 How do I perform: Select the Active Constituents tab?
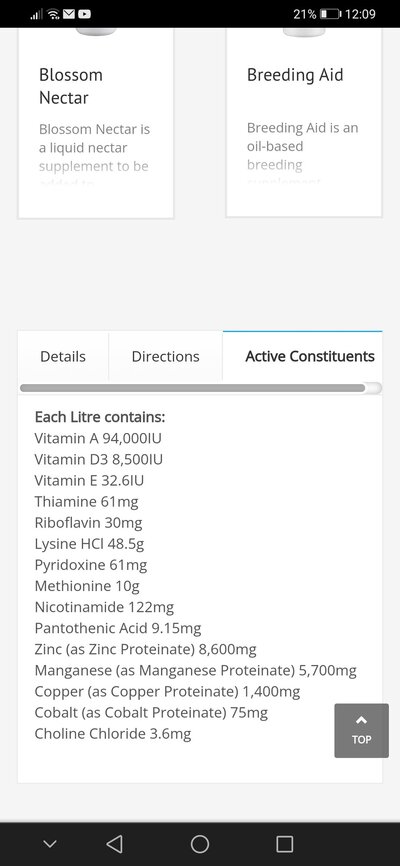(x=309, y=356)
